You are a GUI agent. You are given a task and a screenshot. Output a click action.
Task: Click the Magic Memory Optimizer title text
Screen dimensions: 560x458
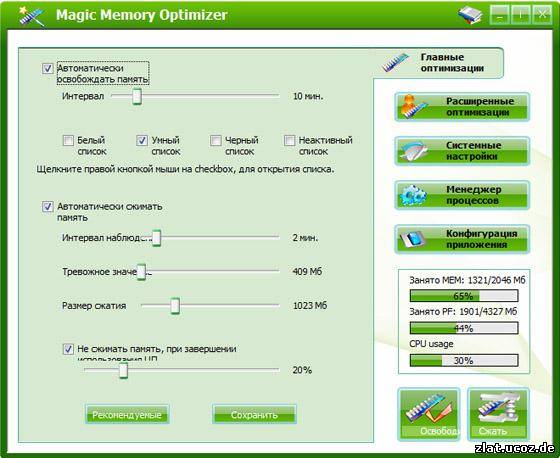click(141, 15)
